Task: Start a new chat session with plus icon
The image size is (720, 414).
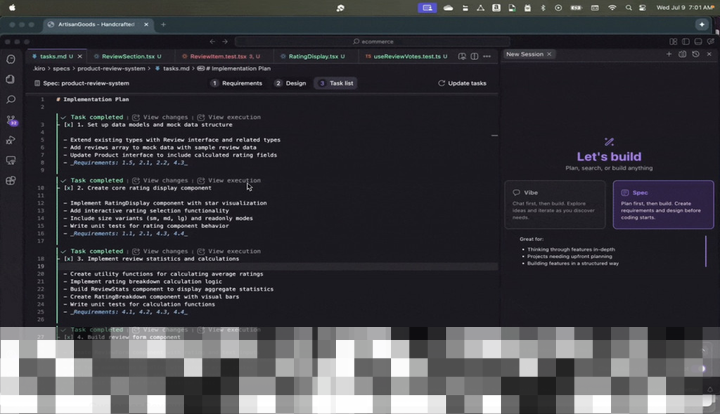Action: 669,54
